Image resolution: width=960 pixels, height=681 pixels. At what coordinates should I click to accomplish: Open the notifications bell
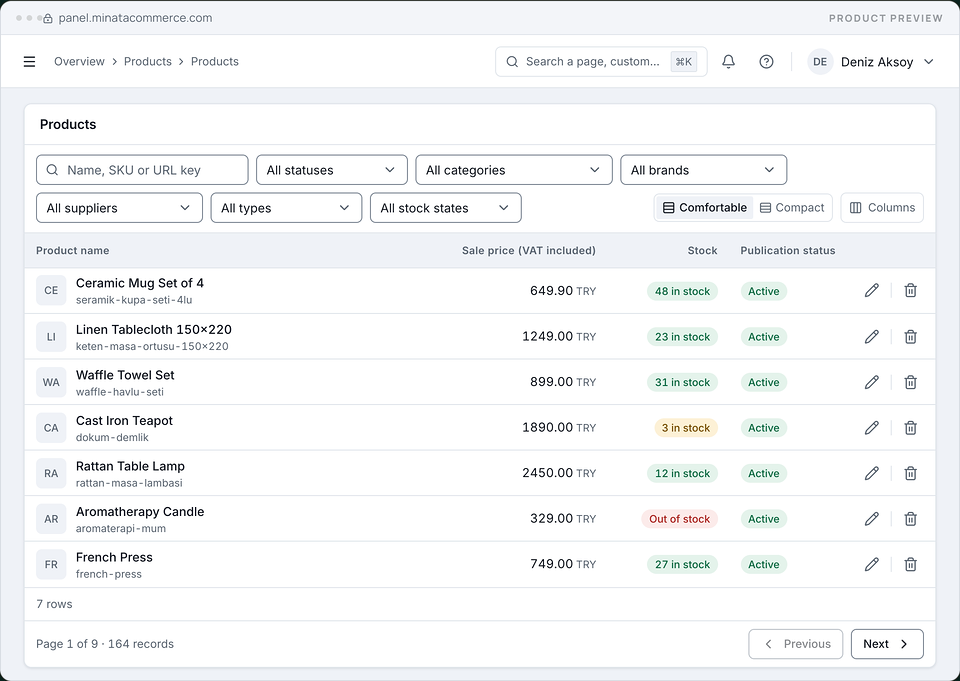tap(728, 62)
